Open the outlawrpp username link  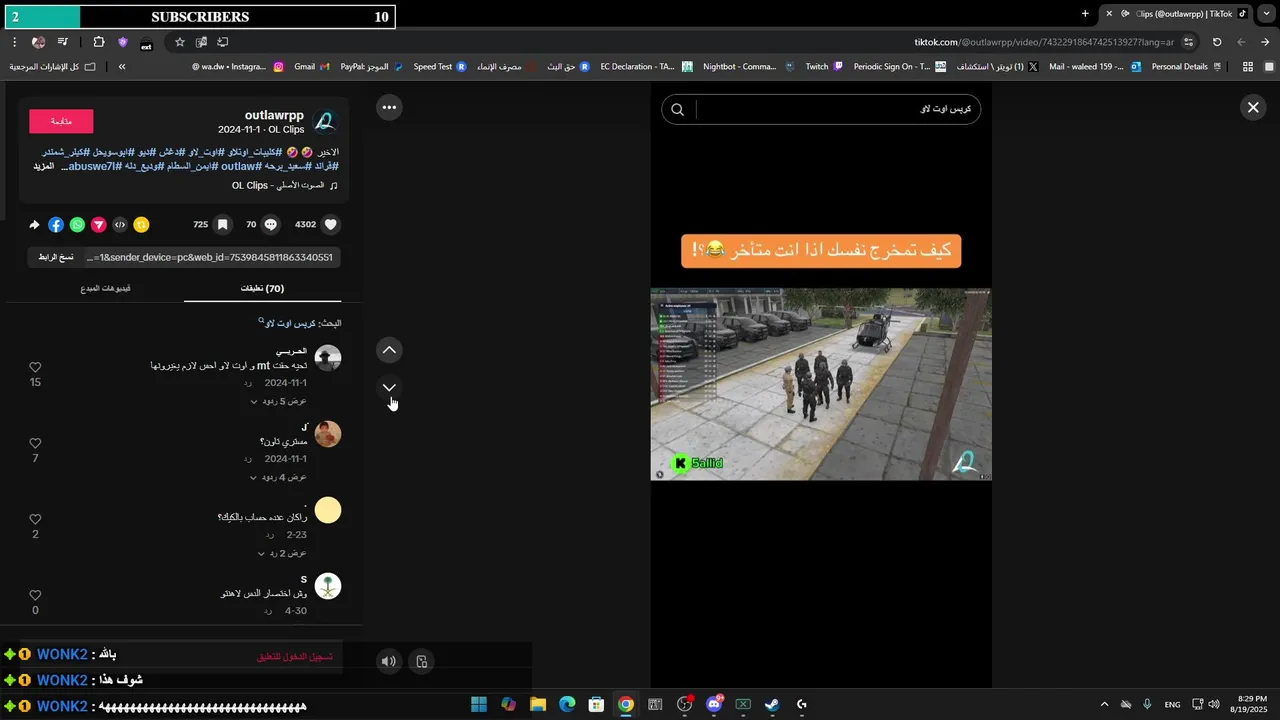click(274, 115)
